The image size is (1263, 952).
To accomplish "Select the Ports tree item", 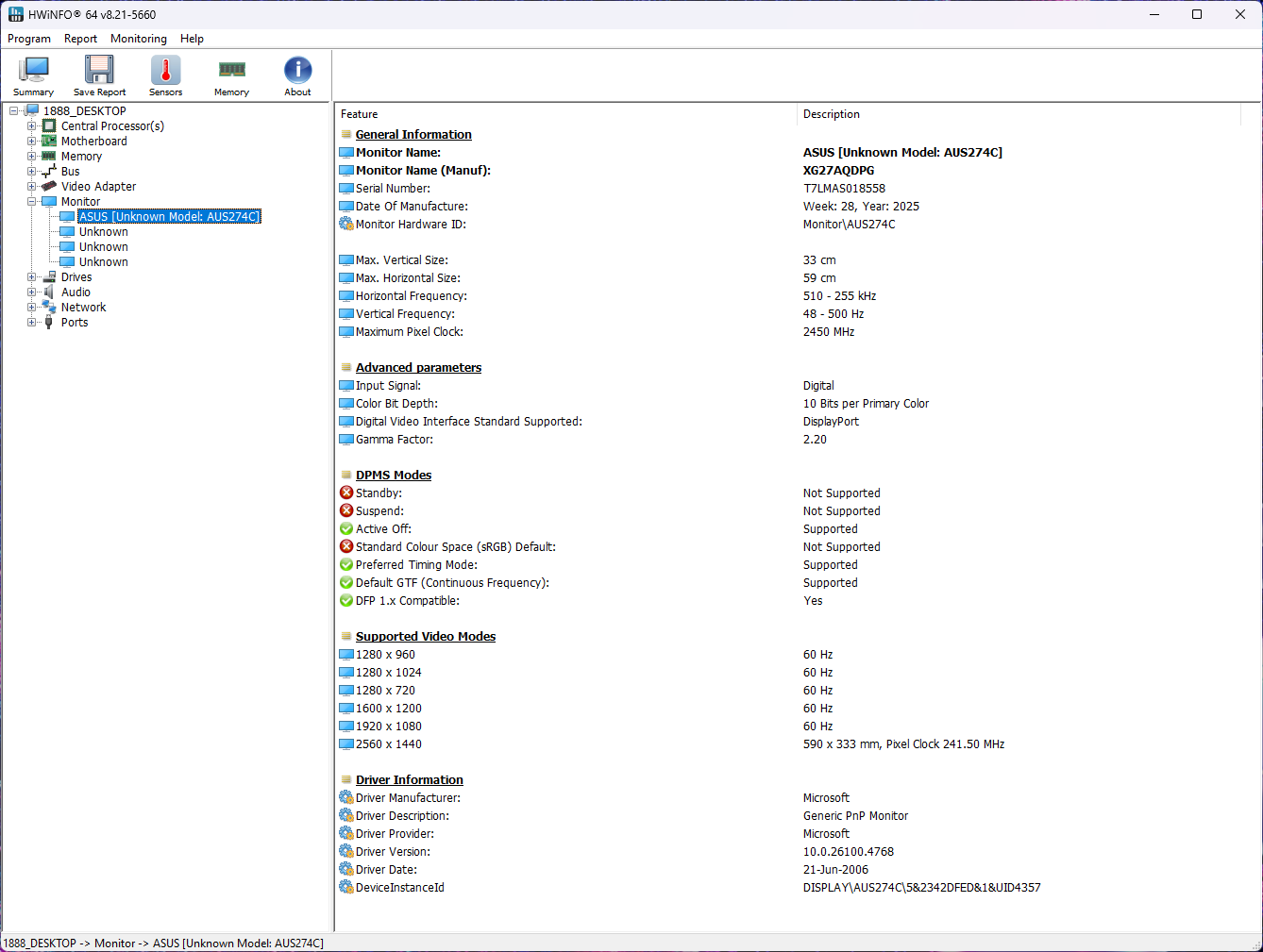I will [75, 322].
